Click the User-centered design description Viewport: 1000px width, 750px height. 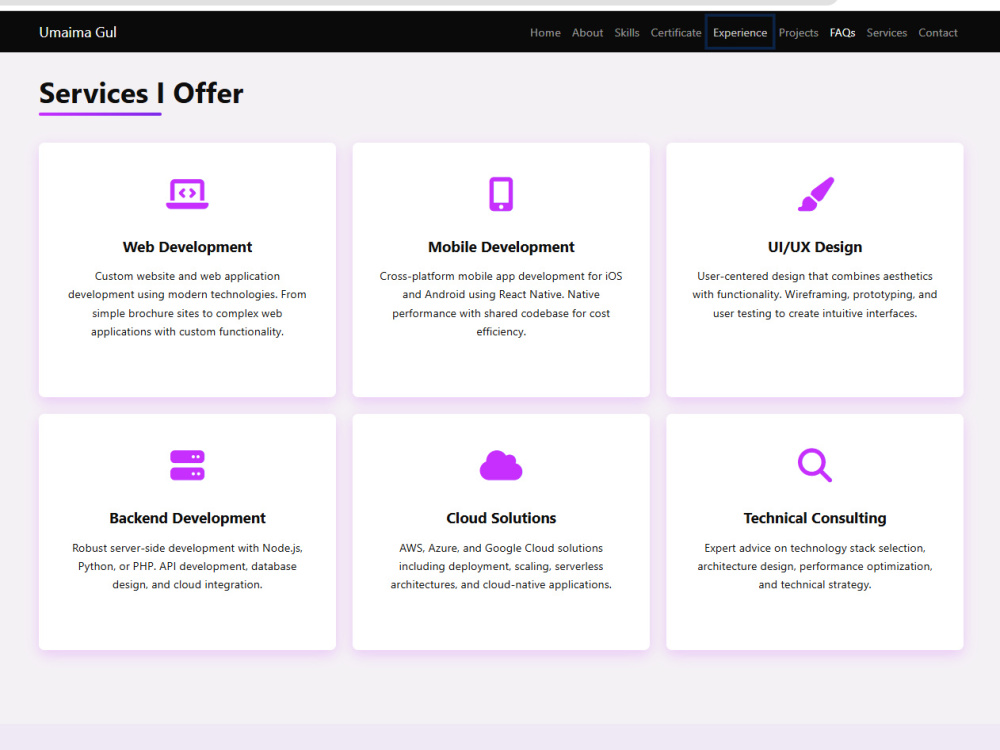(x=814, y=295)
